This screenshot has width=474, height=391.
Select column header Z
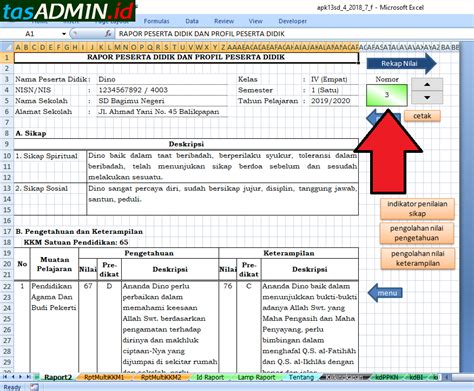(x=223, y=47)
